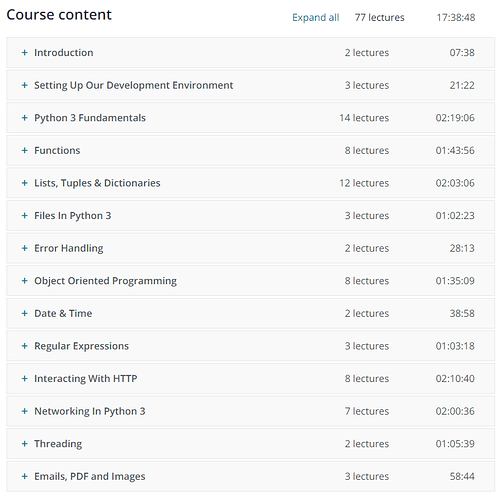Screen dimensions: 501x500
Task: Click the 02:10:40 duration of Interacting With HTTP
Action: 455,379
